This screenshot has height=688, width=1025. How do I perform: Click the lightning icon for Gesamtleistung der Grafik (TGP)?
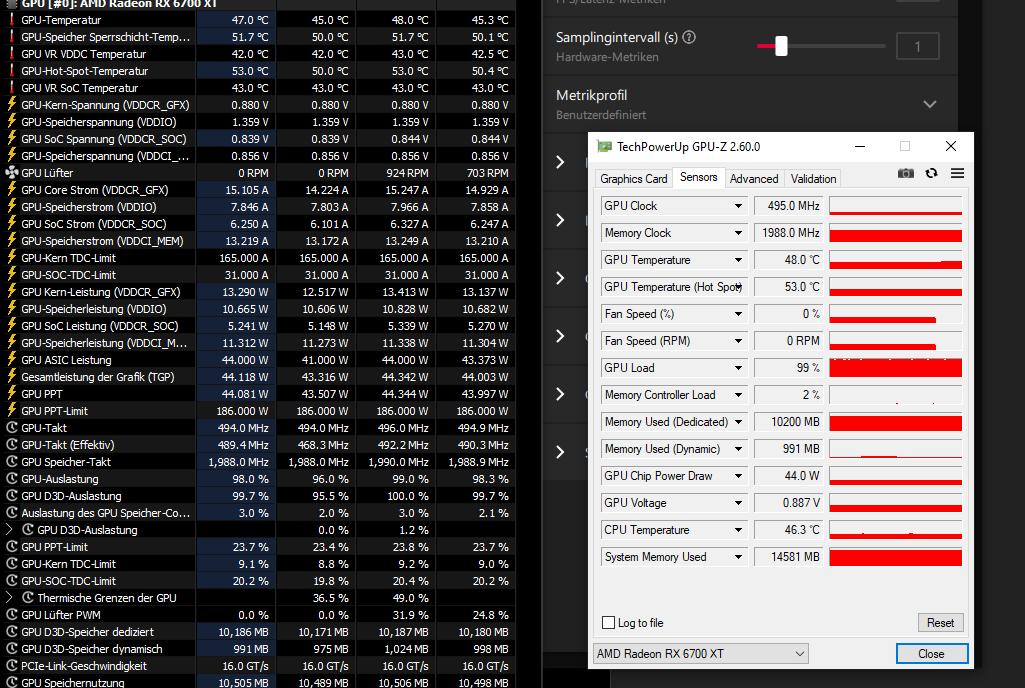[x=12, y=377]
